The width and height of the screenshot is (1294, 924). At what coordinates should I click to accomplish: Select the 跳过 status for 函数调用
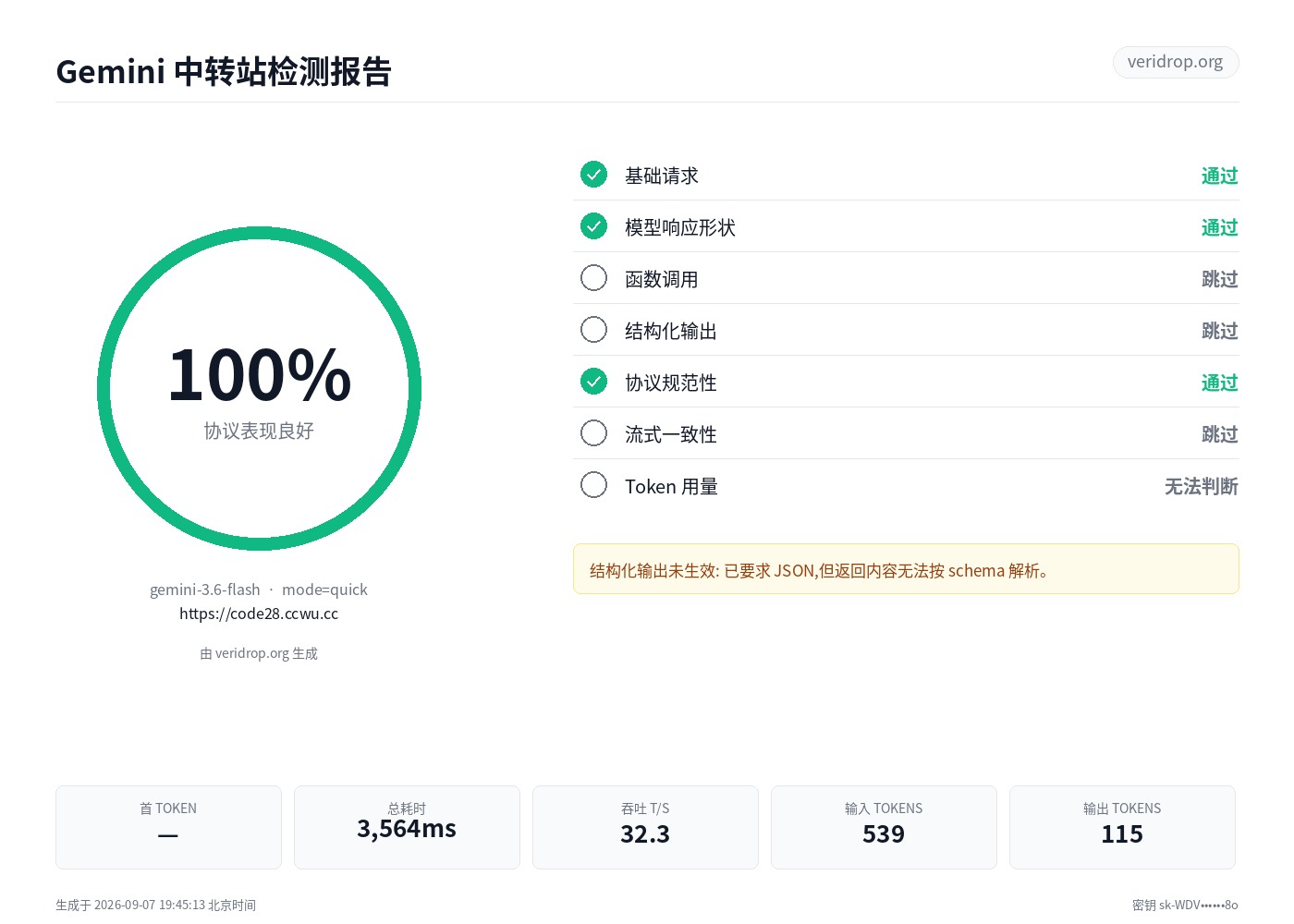[x=1219, y=279]
